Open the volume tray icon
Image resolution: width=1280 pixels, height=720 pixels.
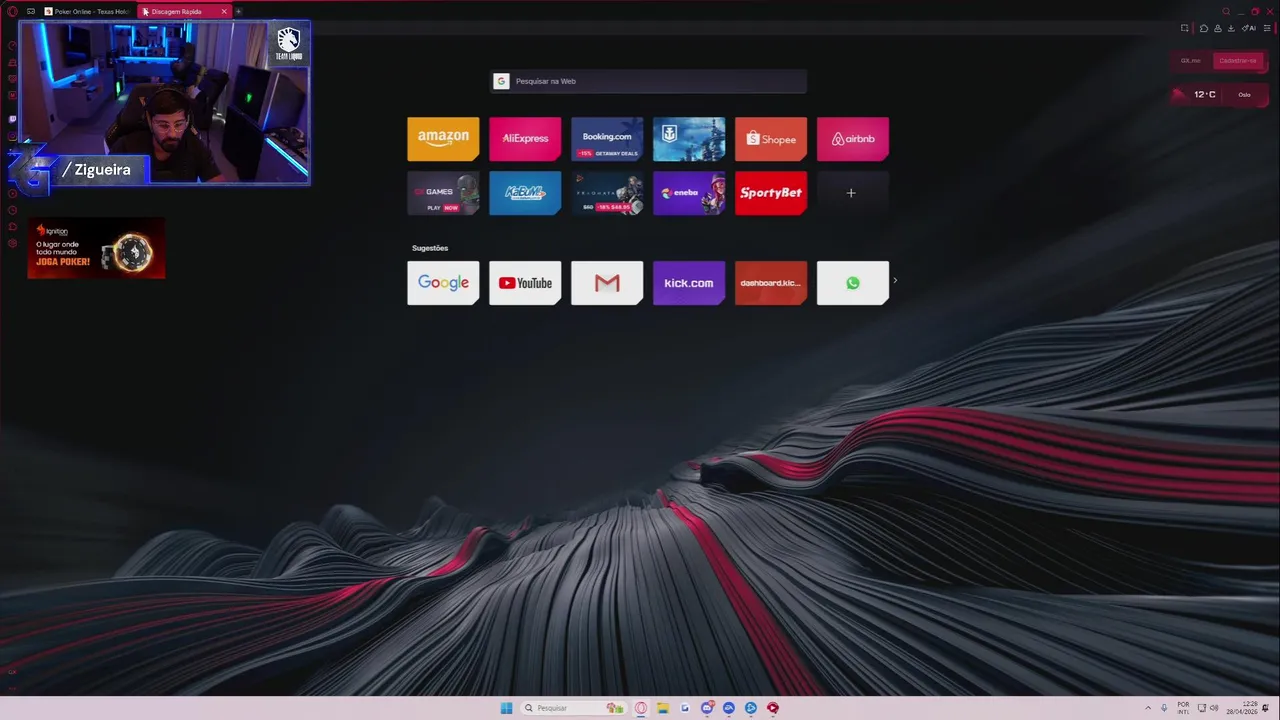[1214, 708]
